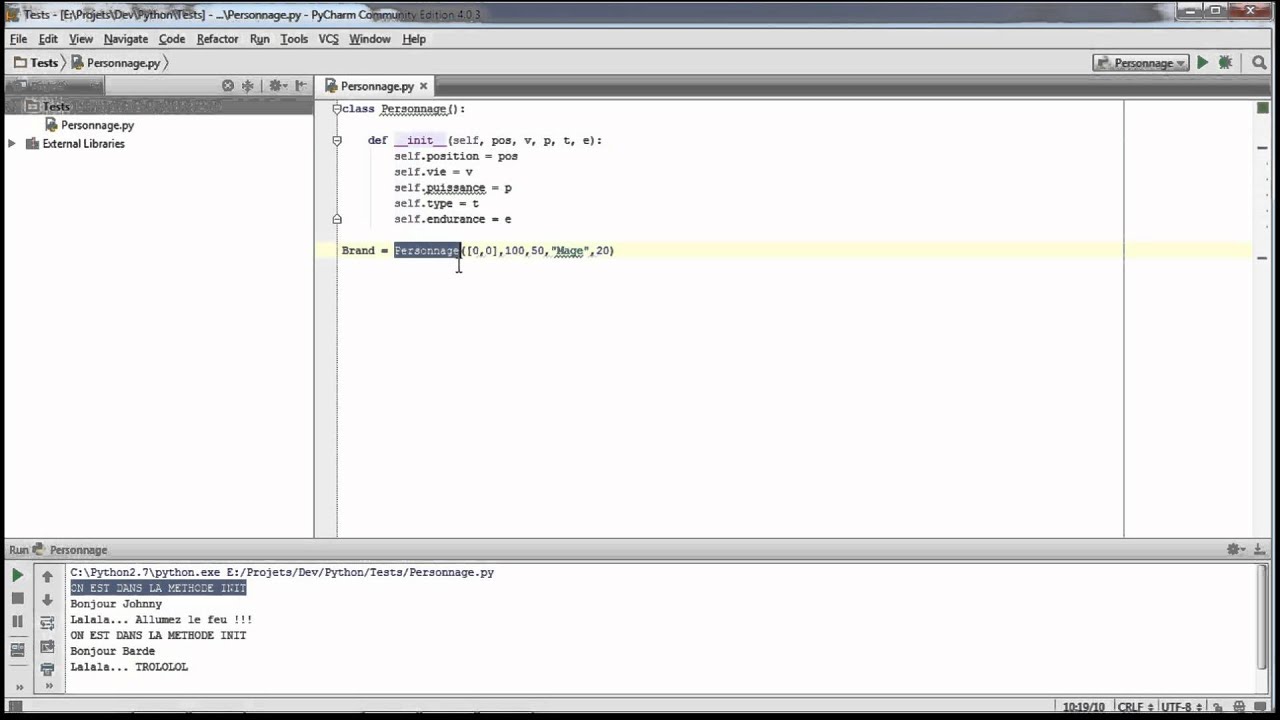Hide the Run tool window
The width and height of the screenshot is (1280, 720).
1260,549
